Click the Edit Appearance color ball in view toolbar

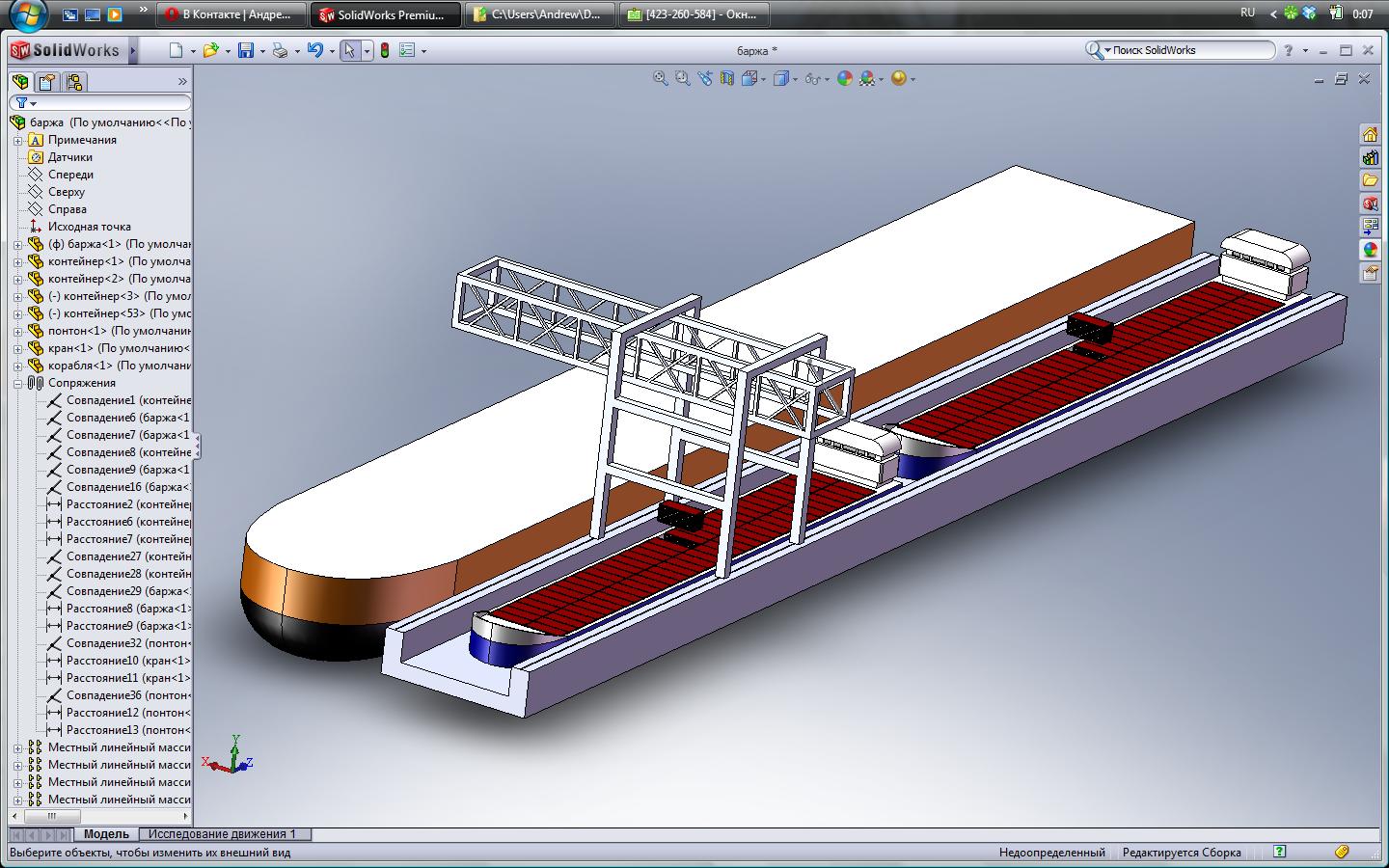(x=845, y=79)
